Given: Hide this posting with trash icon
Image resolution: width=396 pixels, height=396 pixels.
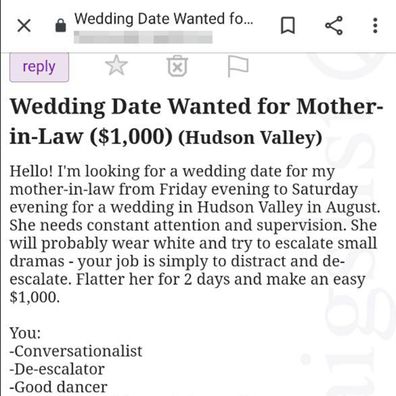Looking at the screenshot, I should pyautogui.click(x=177, y=66).
